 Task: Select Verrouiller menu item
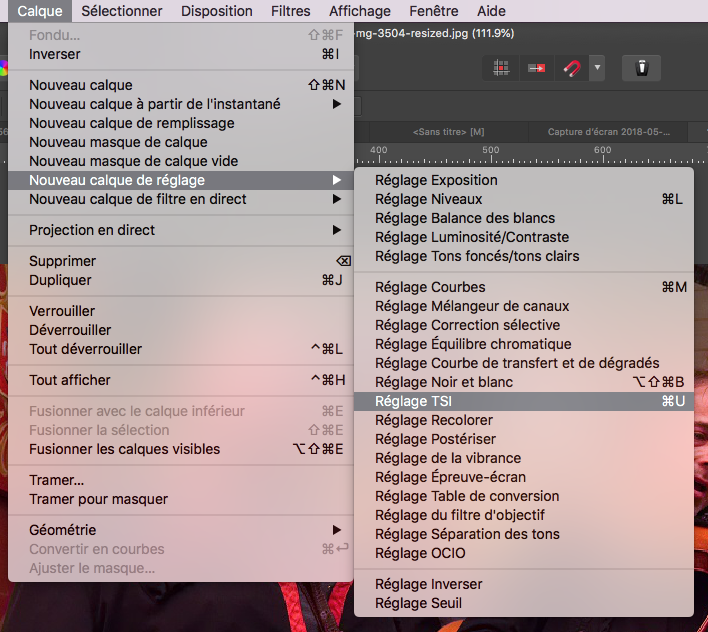point(181,311)
